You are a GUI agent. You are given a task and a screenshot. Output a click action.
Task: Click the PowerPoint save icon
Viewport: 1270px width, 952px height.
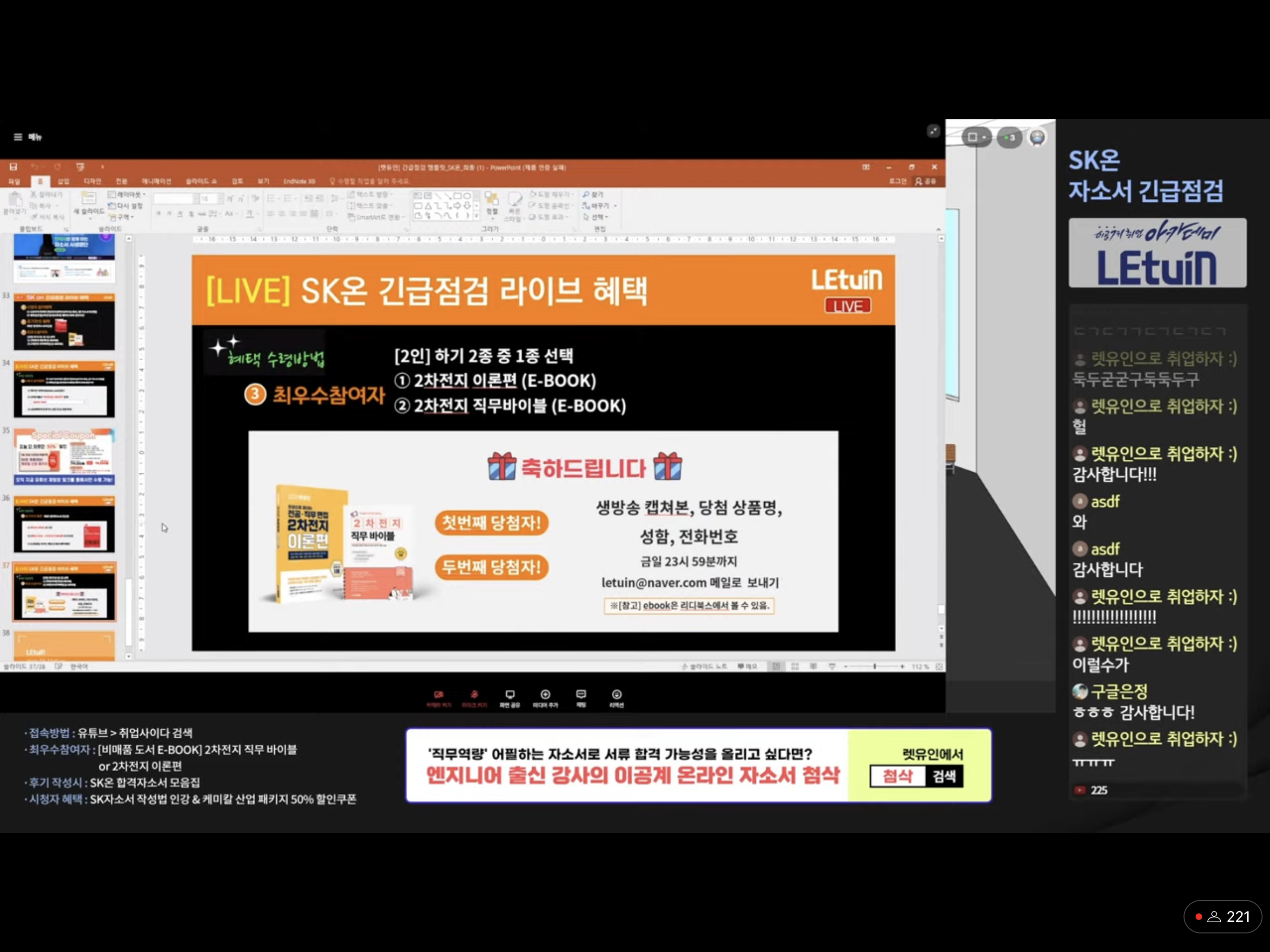click(13, 166)
